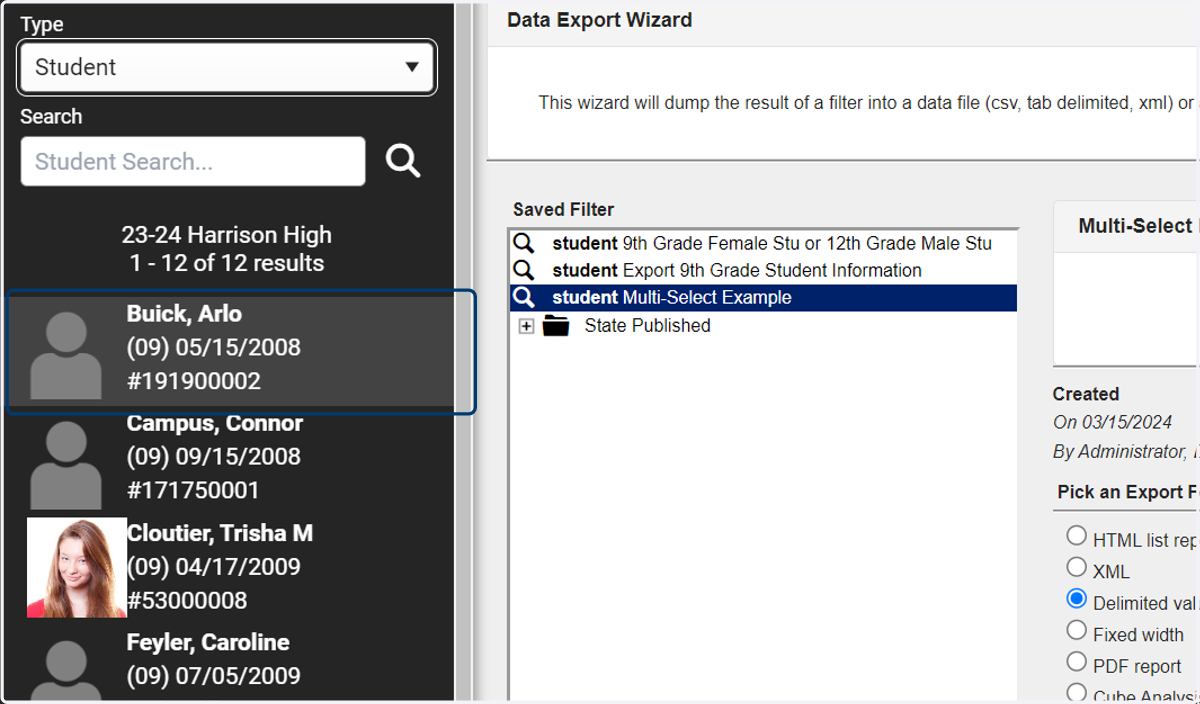This screenshot has height=704, width=1200.
Task: Click the Student Search input field
Action: (193, 161)
